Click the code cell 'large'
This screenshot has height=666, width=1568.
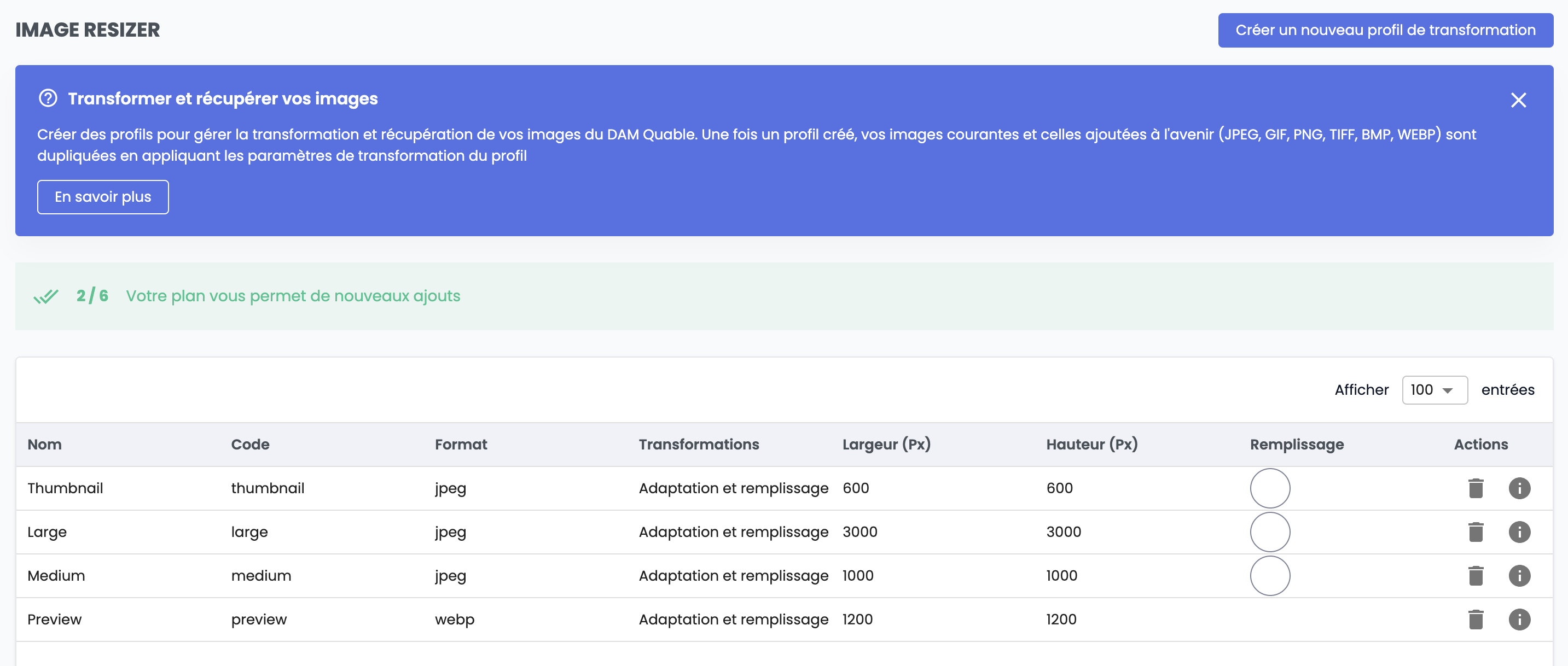coord(249,531)
